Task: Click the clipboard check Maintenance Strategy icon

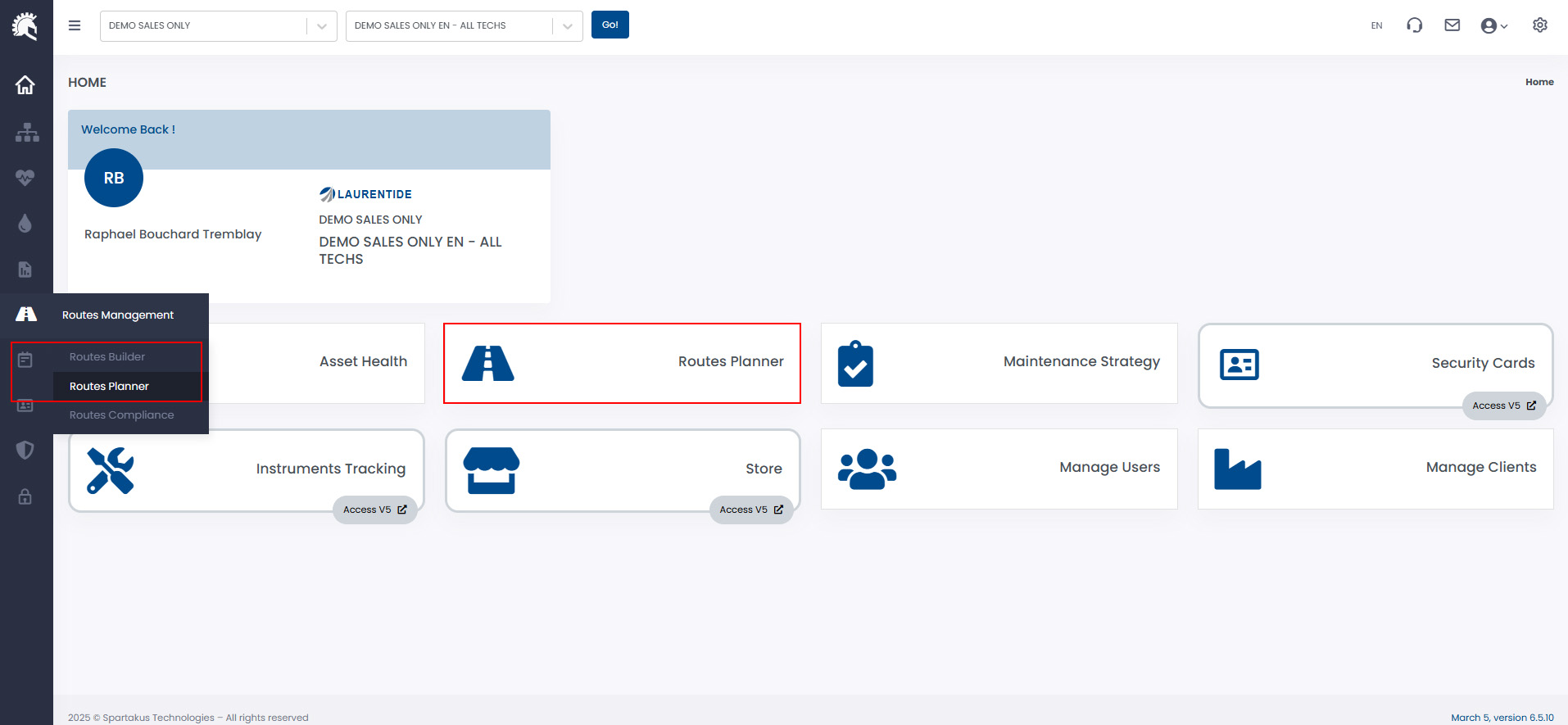Action: point(856,363)
